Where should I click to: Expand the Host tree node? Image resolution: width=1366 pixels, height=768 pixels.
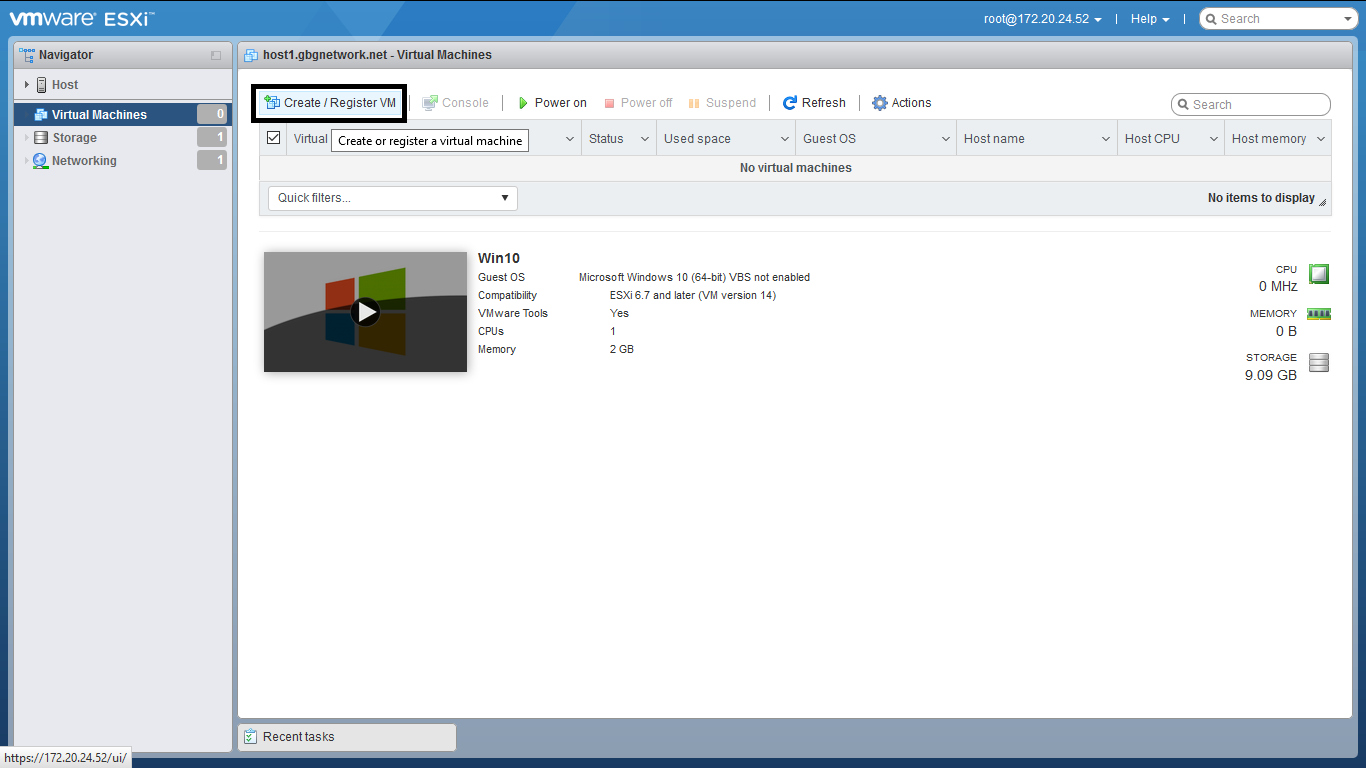pos(27,85)
